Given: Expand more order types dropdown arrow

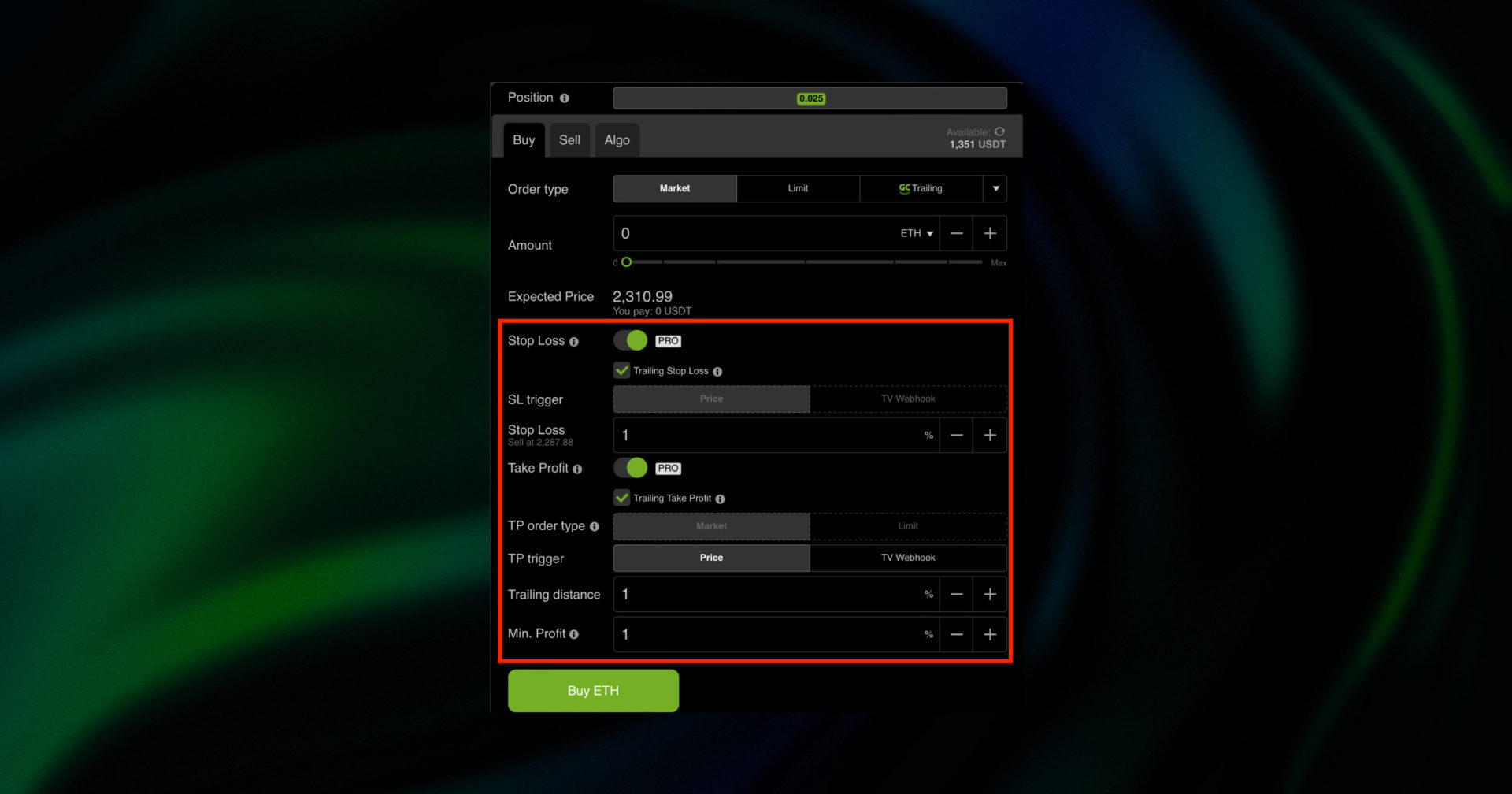Looking at the screenshot, I should pyautogui.click(x=995, y=189).
